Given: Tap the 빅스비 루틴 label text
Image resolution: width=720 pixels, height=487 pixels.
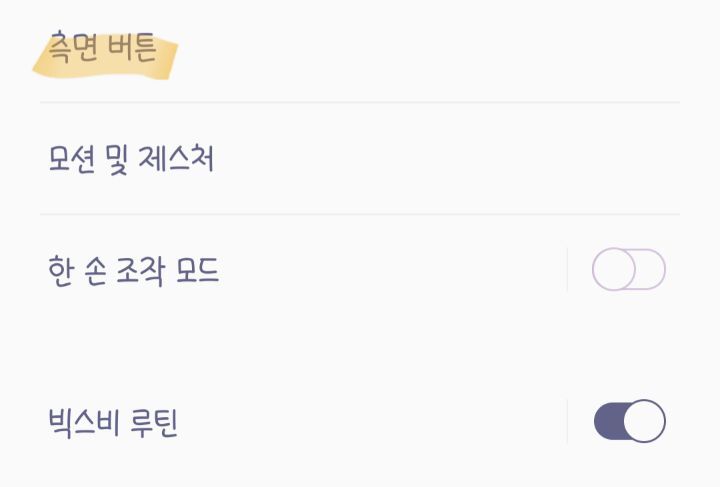Looking at the screenshot, I should 113,422.
